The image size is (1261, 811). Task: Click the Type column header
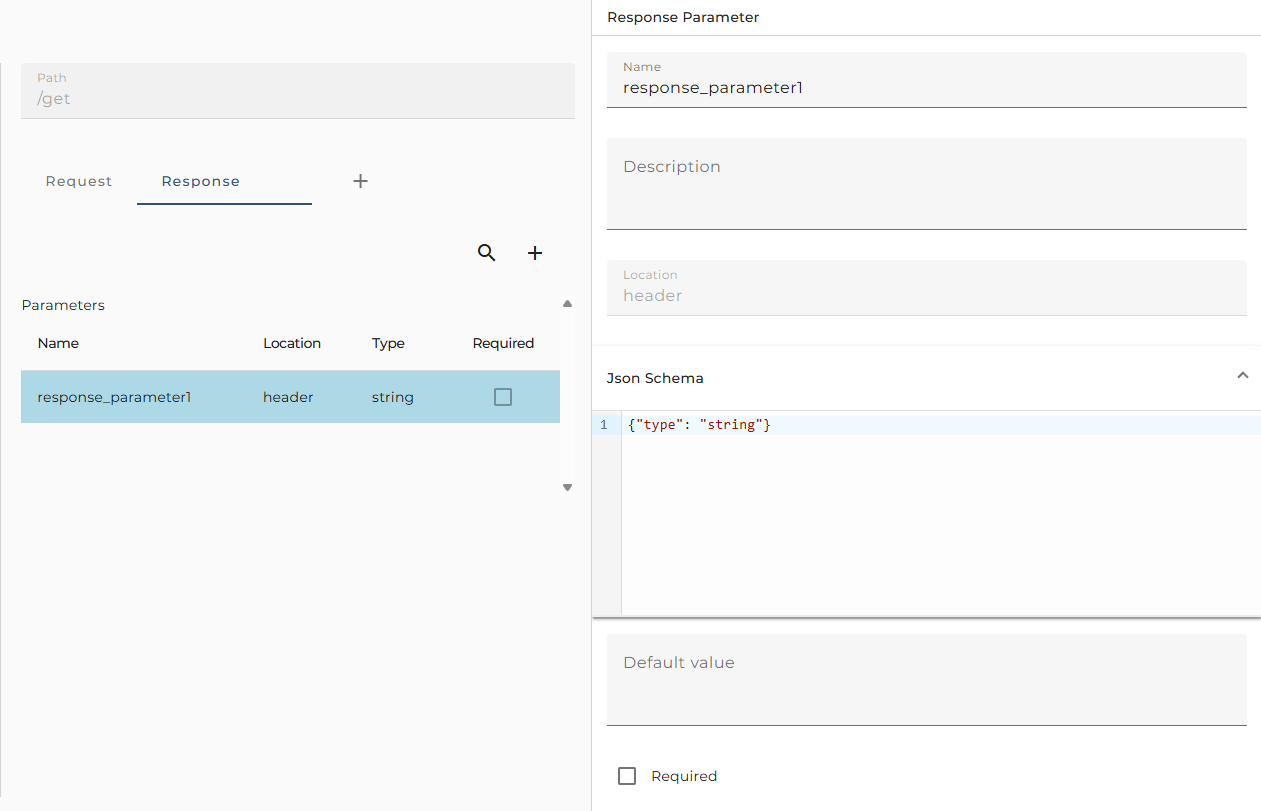click(x=388, y=343)
